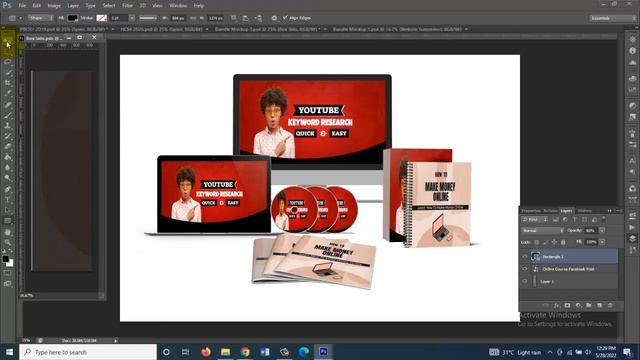
Task: Select the Blur tool
Action: [x=8, y=168]
